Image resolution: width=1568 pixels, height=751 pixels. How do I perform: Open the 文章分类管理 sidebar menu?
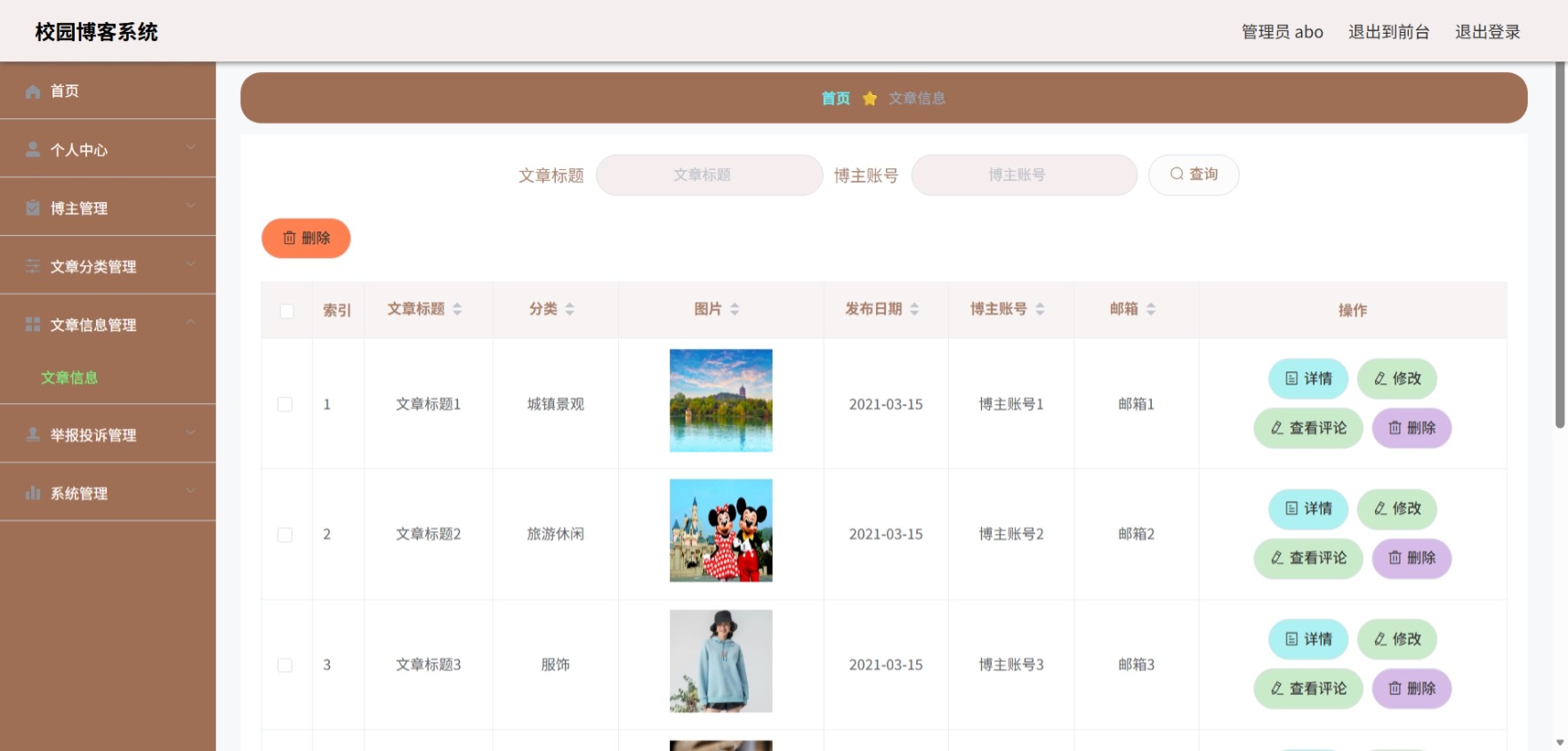[x=108, y=265]
